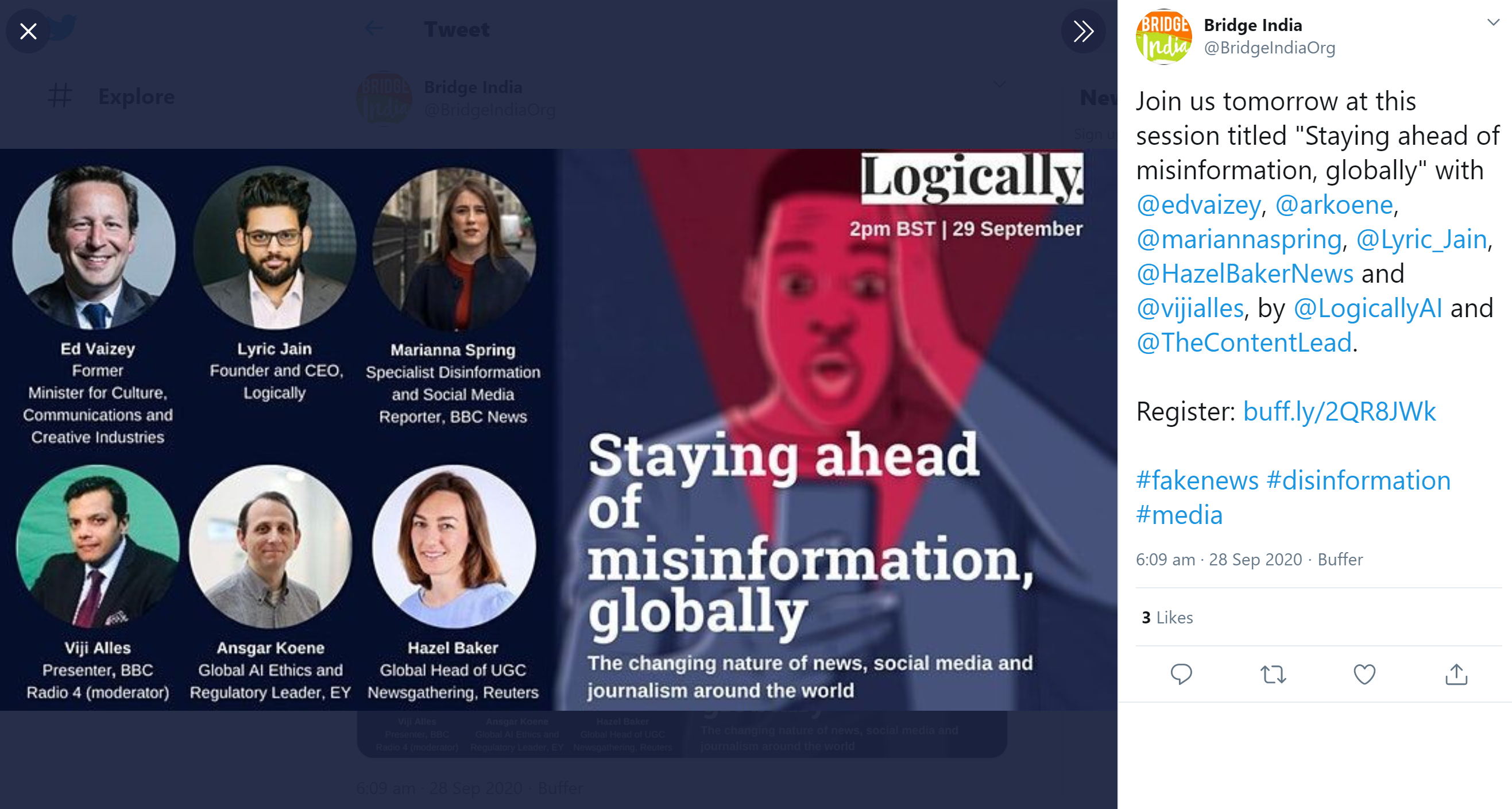Image resolution: width=1512 pixels, height=809 pixels.
Task: Open the buff.ly/2QR8JWk register link
Action: [x=1339, y=411]
